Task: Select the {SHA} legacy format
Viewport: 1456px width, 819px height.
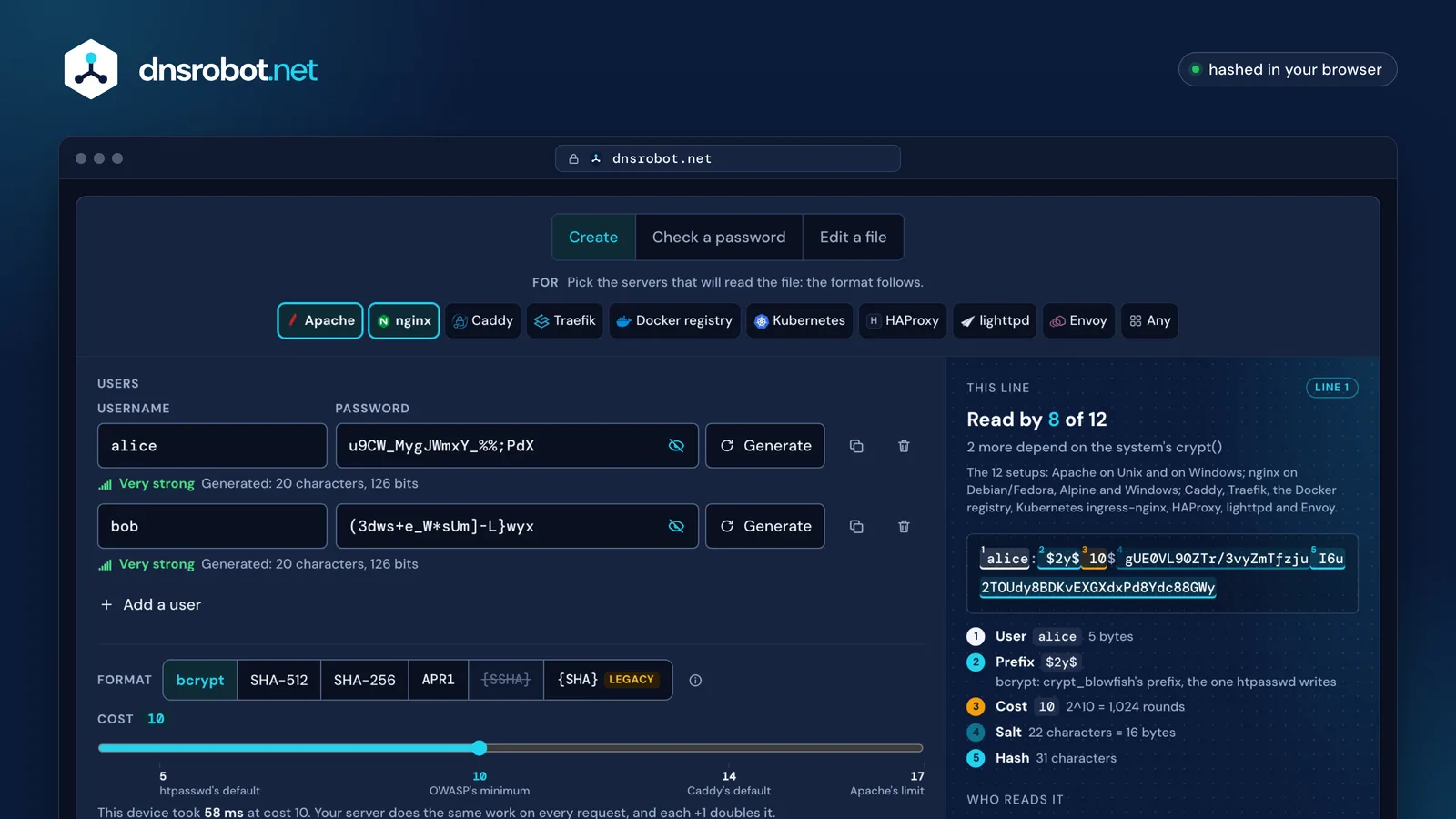Action: pyautogui.click(x=608, y=680)
